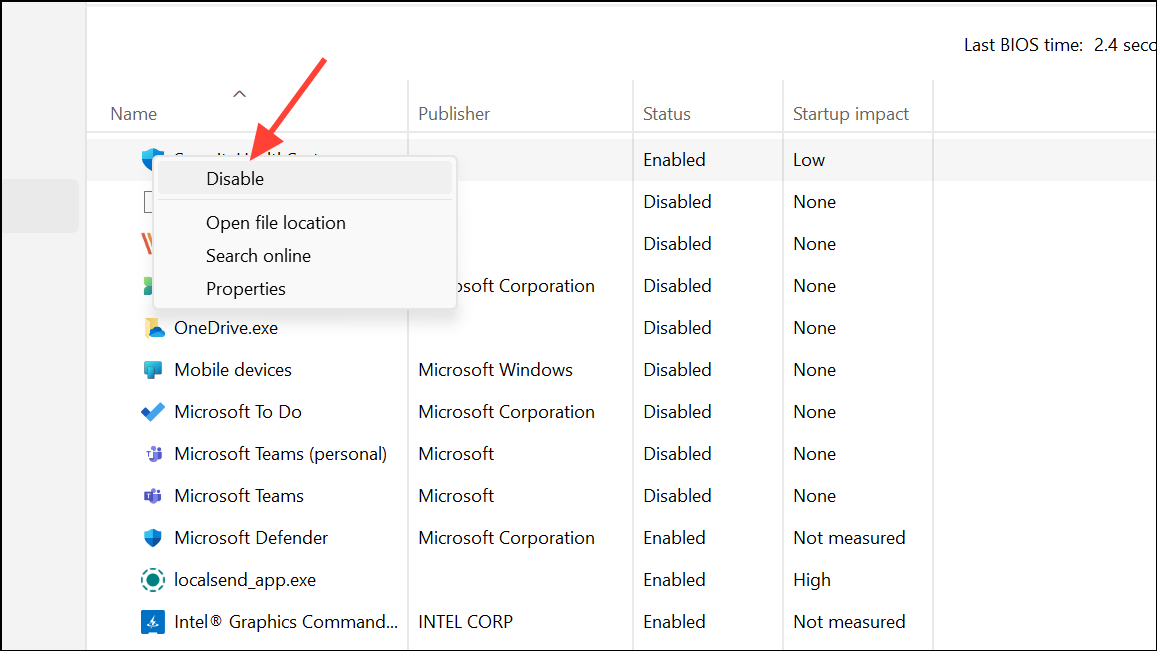The width and height of the screenshot is (1157, 651).
Task: Sort by Publisher column header
Action: 454,114
